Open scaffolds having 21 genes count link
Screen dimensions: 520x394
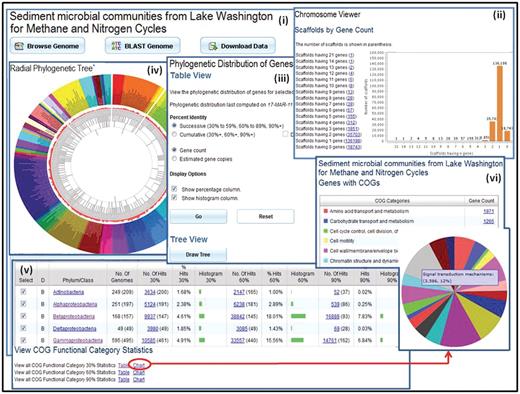pos(351,55)
